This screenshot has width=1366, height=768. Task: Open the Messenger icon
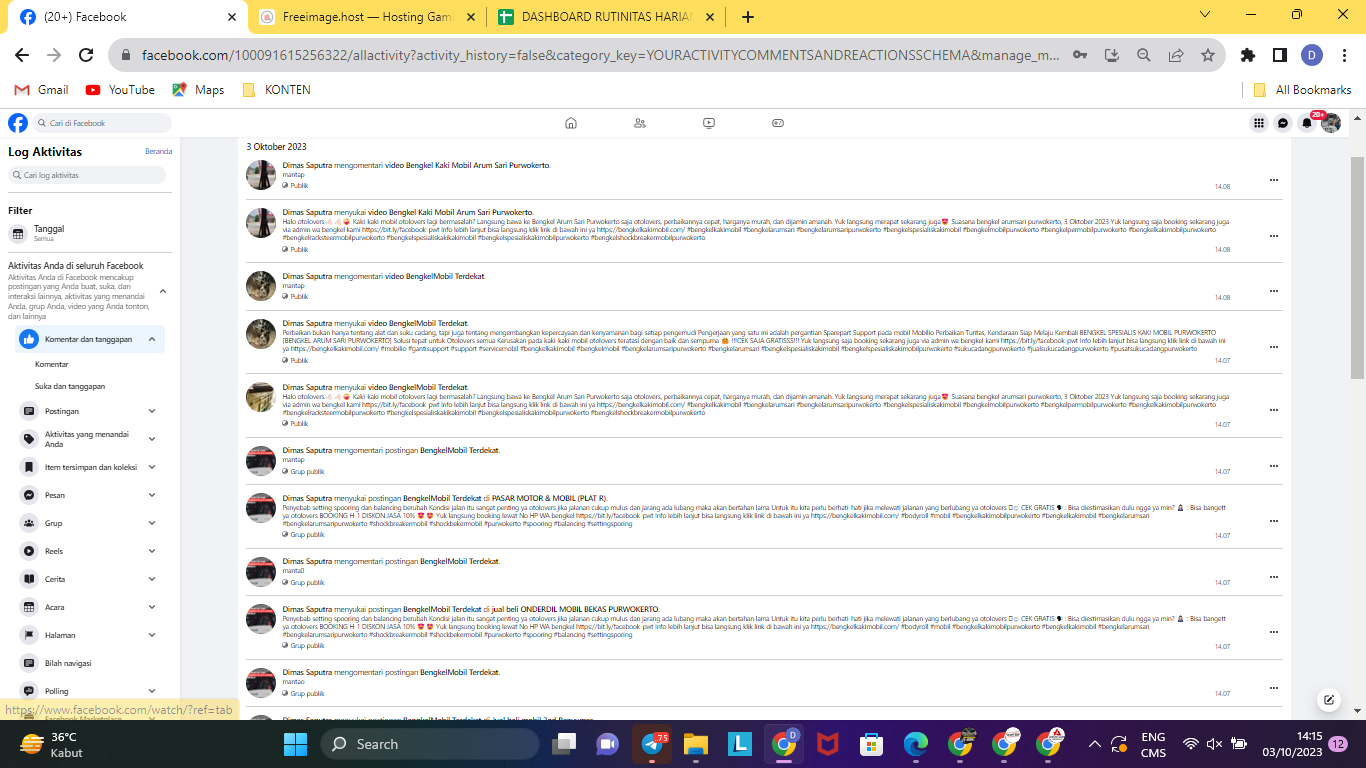click(1283, 123)
